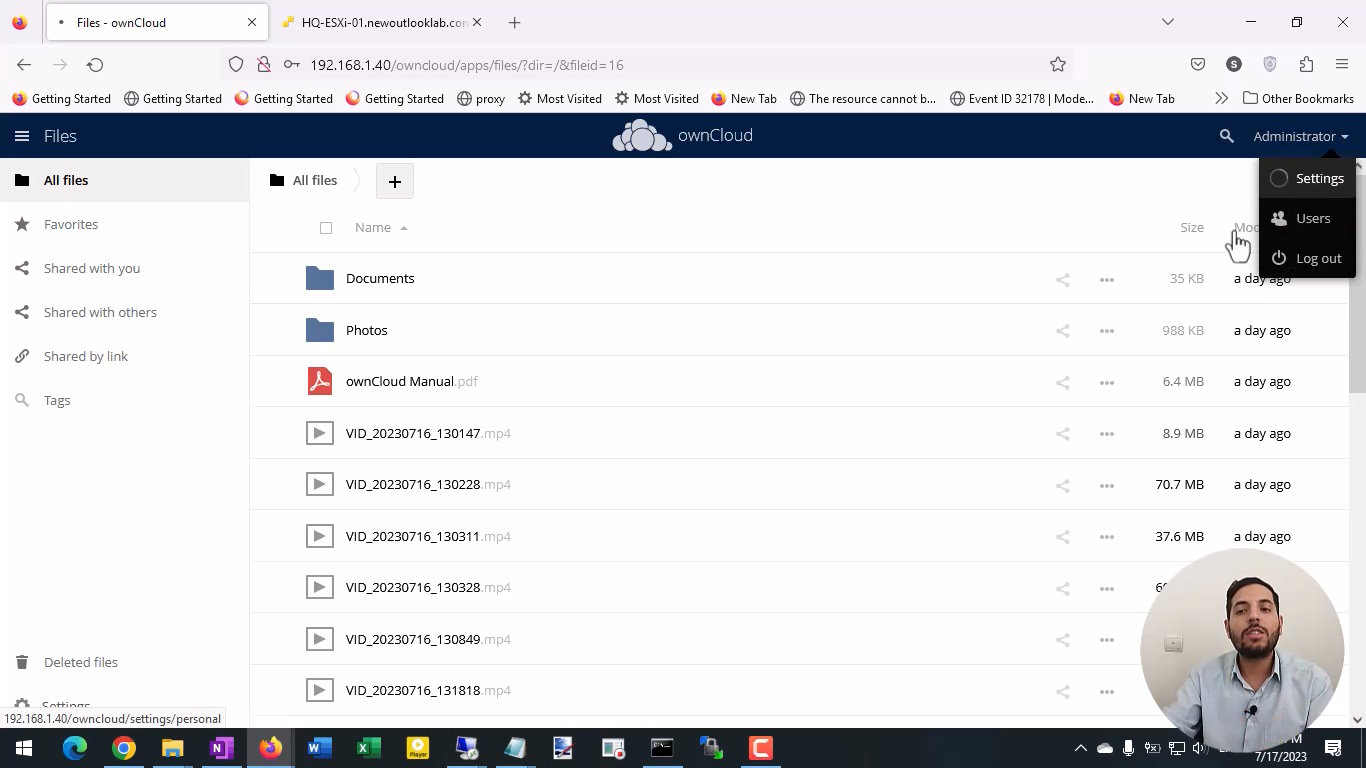The width and height of the screenshot is (1366, 768).
Task: Share the Photos folder via share icon
Action: tap(1063, 331)
